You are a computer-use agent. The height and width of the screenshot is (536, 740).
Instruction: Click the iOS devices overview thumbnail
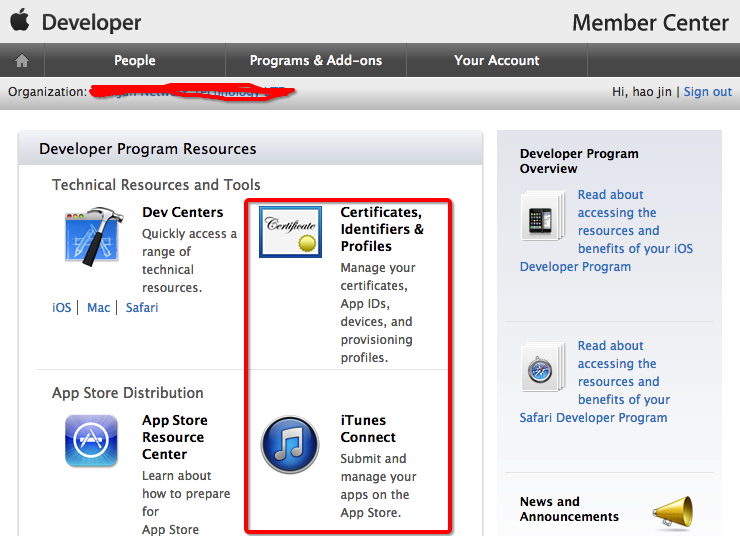pyautogui.click(x=543, y=216)
